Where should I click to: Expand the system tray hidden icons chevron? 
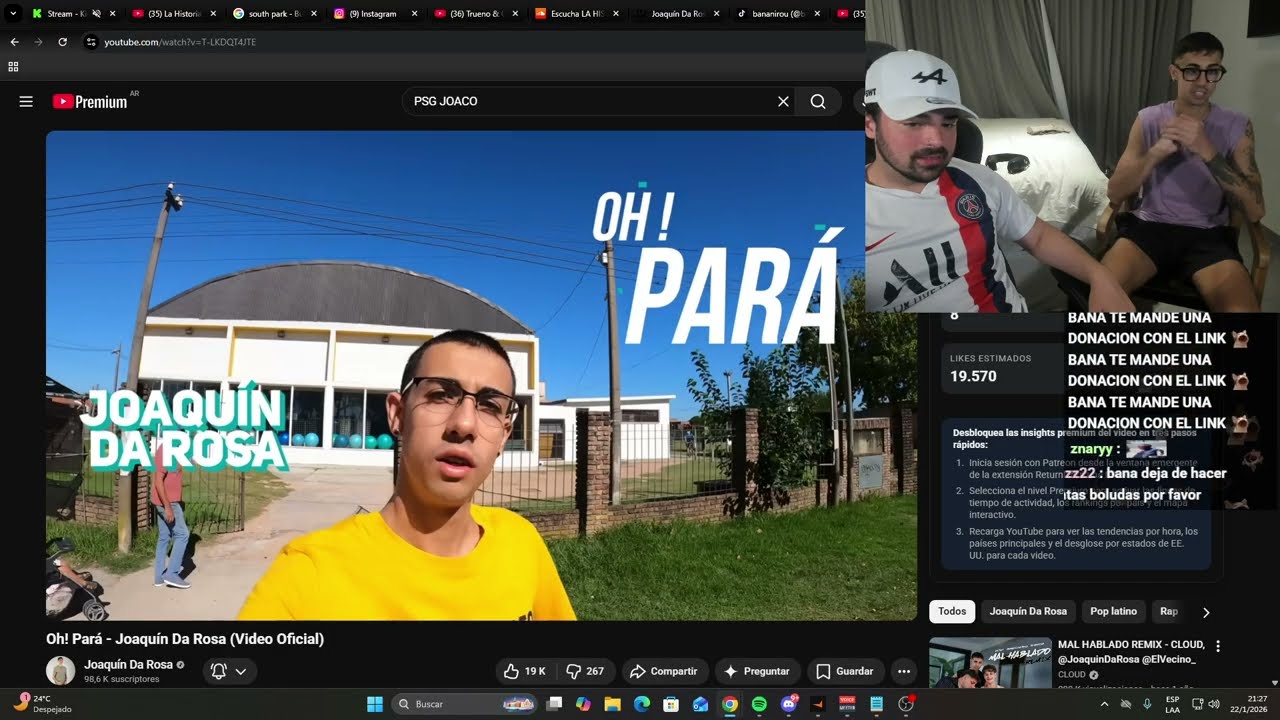click(x=1105, y=704)
